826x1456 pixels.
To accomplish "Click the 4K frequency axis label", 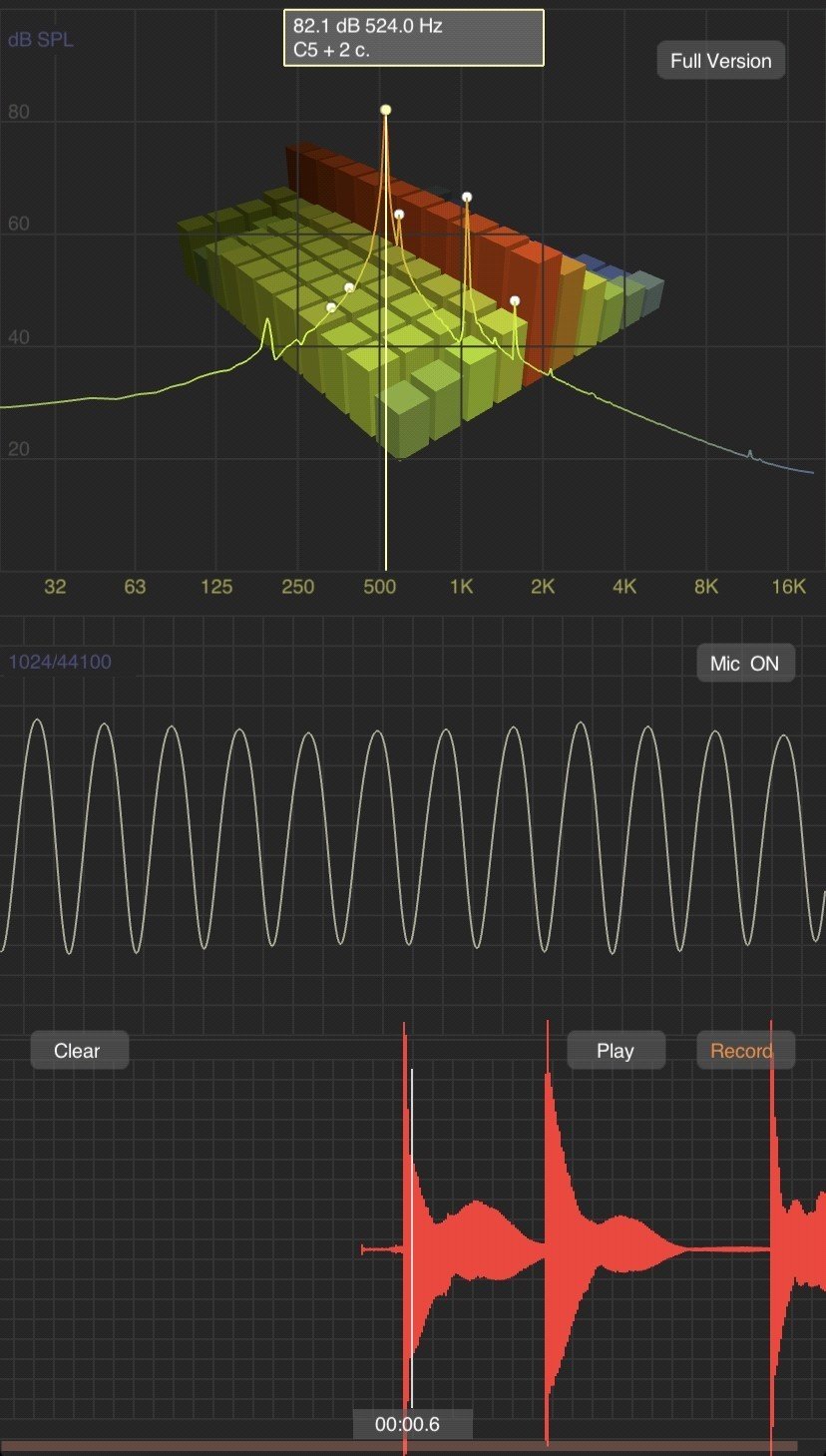I will click(x=624, y=587).
